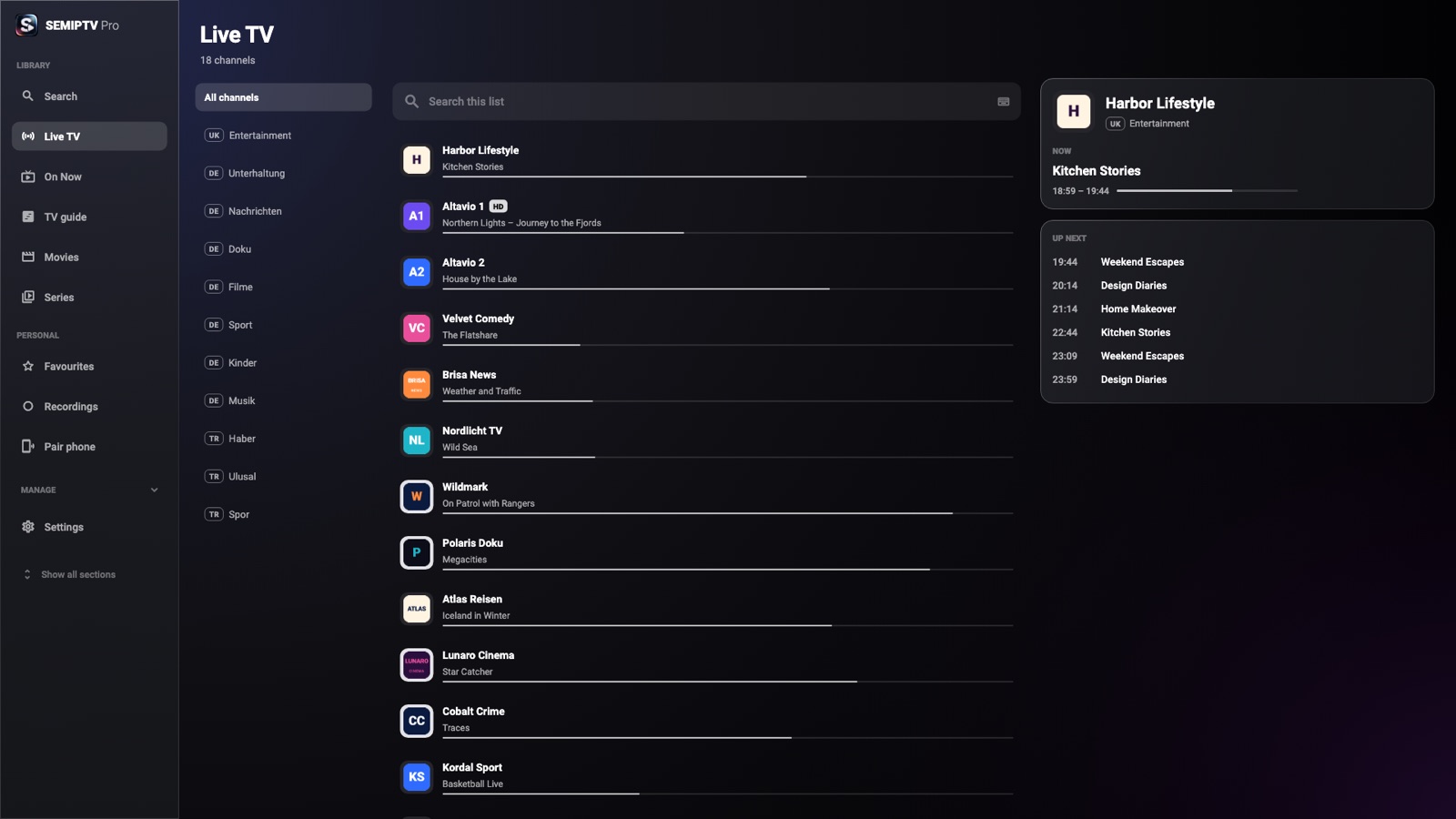Filter by DE Unterhaltung category

283,173
